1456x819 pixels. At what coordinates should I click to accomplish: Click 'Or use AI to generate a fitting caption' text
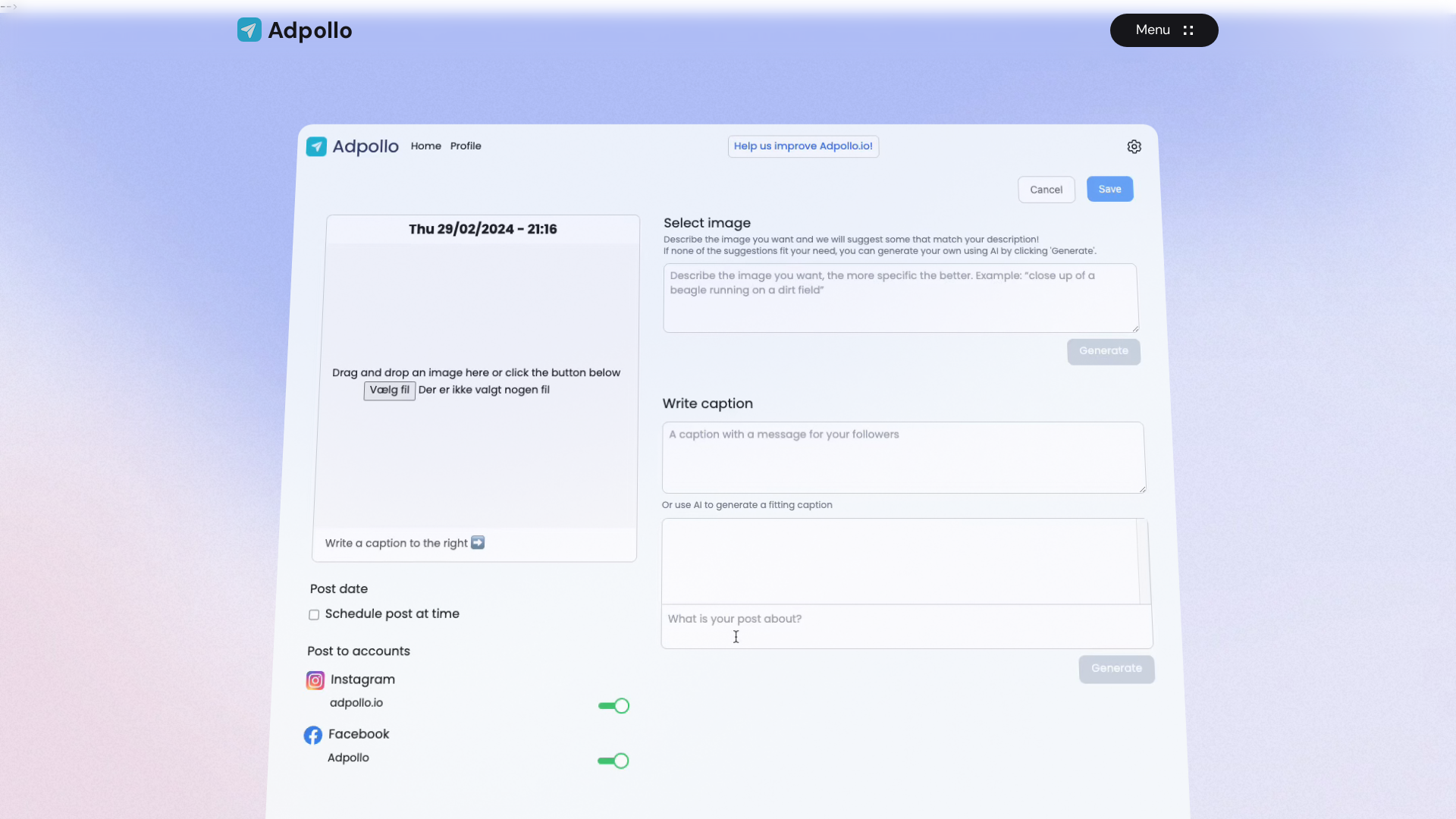click(x=747, y=505)
